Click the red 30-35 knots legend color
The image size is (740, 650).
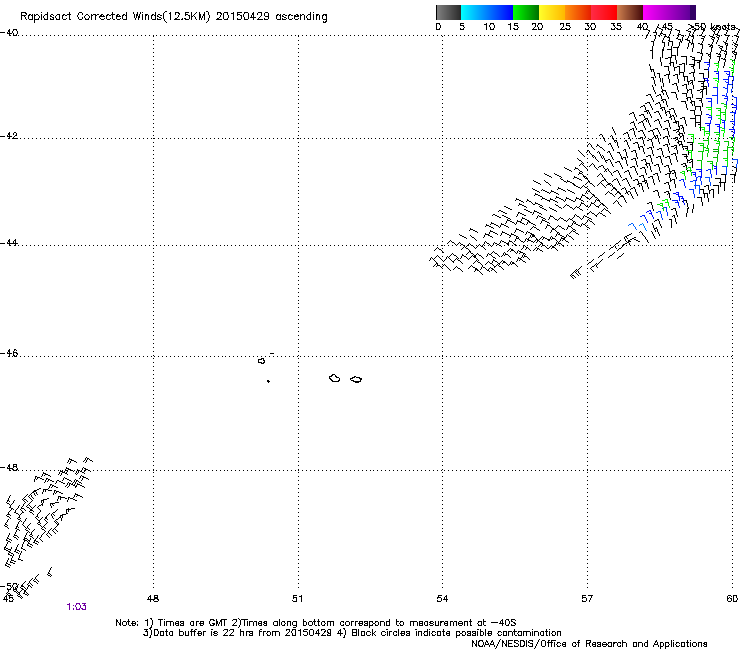604,12
